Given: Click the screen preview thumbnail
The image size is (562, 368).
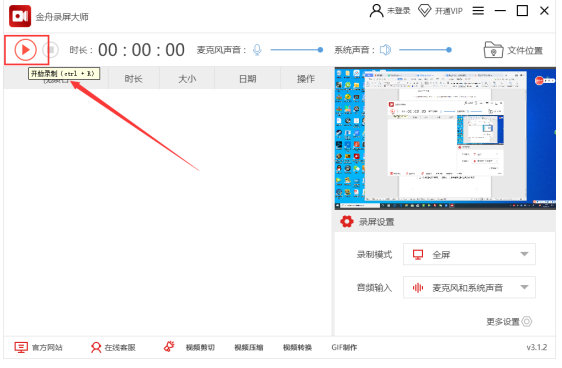Looking at the screenshot, I should [445, 138].
